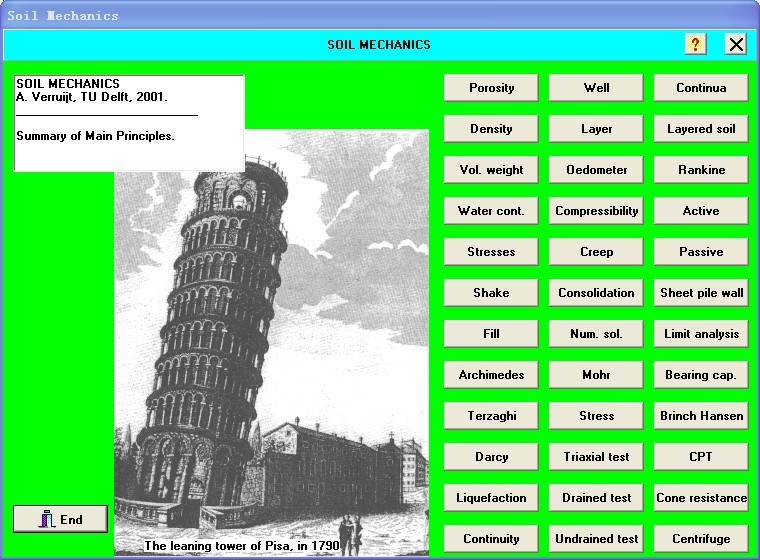The height and width of the screenshot is (560, 760).
Task: Click the leaning tower of Pisa image
Action: pyautogui.click(x=271, y=342)
